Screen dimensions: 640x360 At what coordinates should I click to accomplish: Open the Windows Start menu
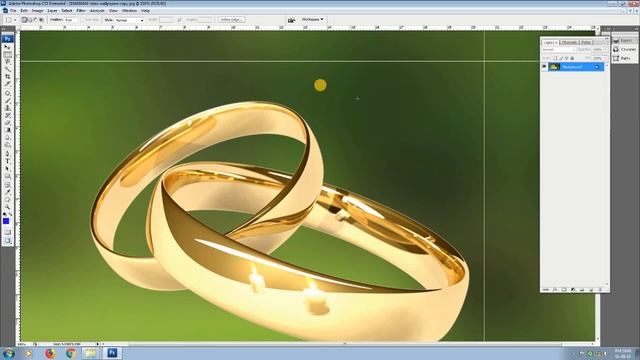[x=8, y=353]
